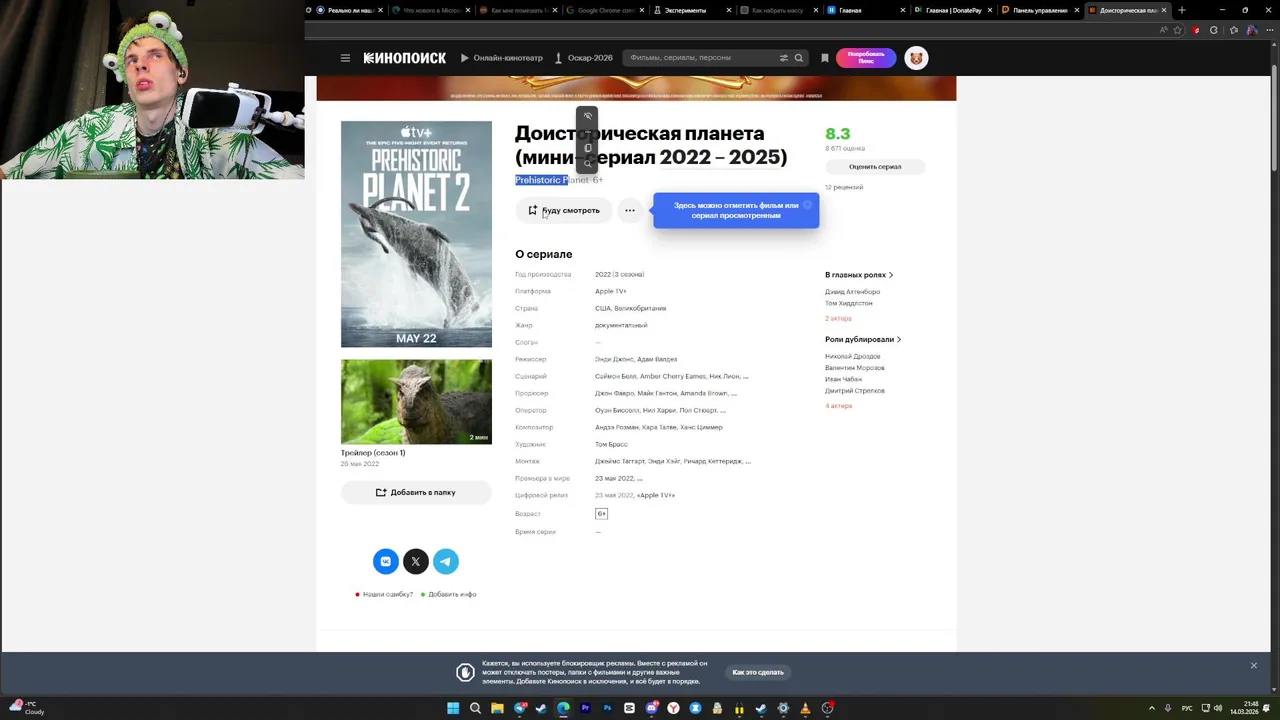Viewport: 1280px width, 720px height.
Task: Open Apple TV+ platform link
Action: tap(611, 291)
